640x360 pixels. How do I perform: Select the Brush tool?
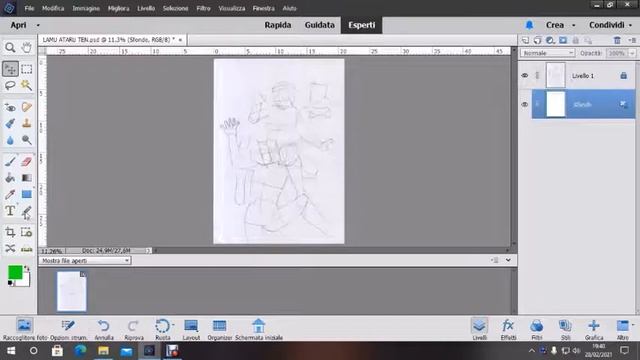pyautogui.click(x=10, y=162)
